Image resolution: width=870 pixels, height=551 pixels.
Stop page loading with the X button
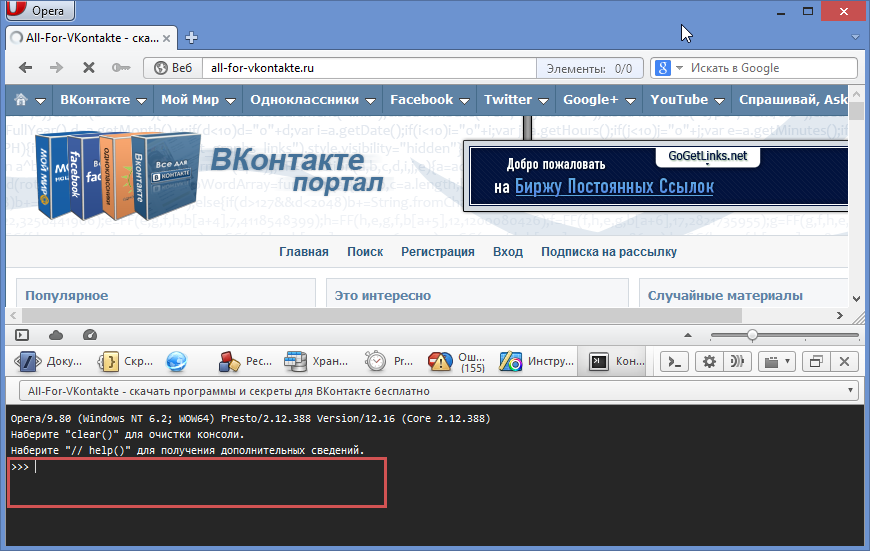(88, 68)
